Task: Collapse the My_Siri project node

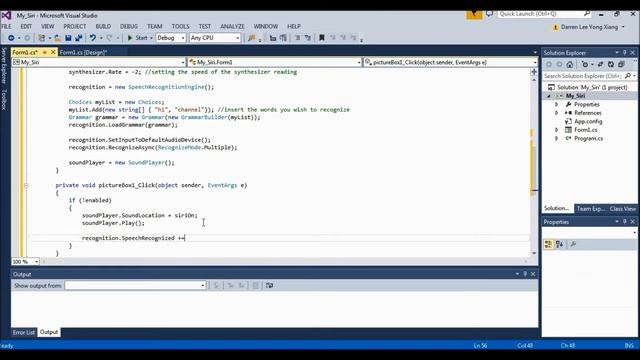Action: [x=549, y=96]
